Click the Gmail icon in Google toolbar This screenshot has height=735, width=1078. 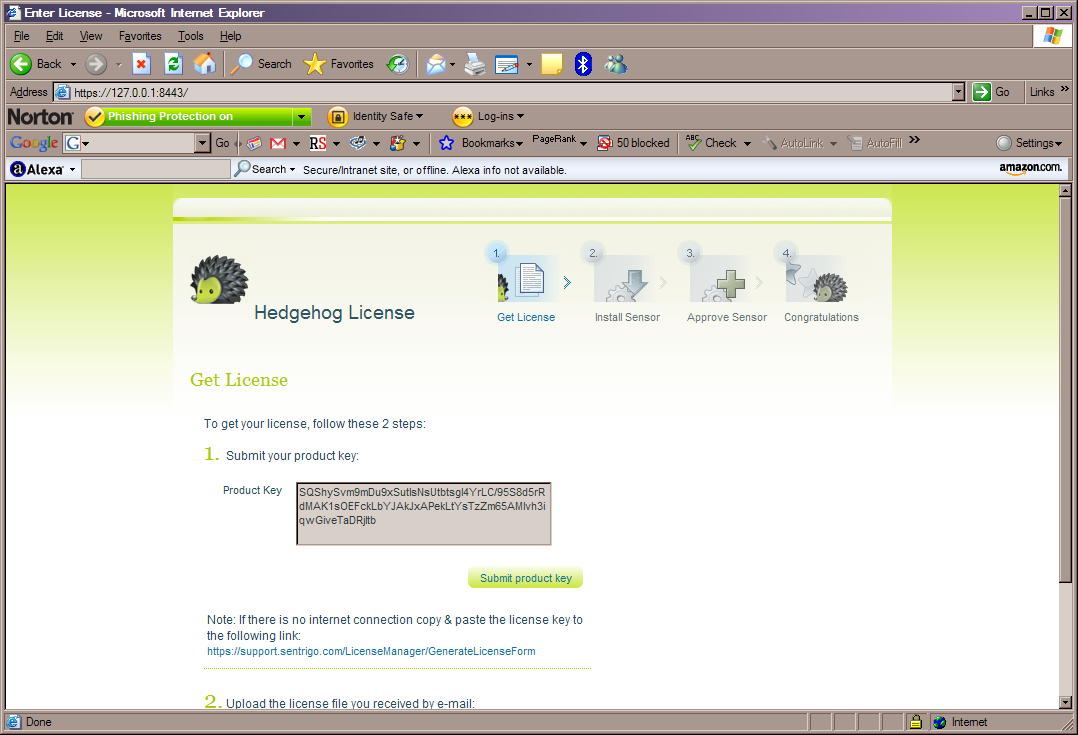[x=278, y=143]
